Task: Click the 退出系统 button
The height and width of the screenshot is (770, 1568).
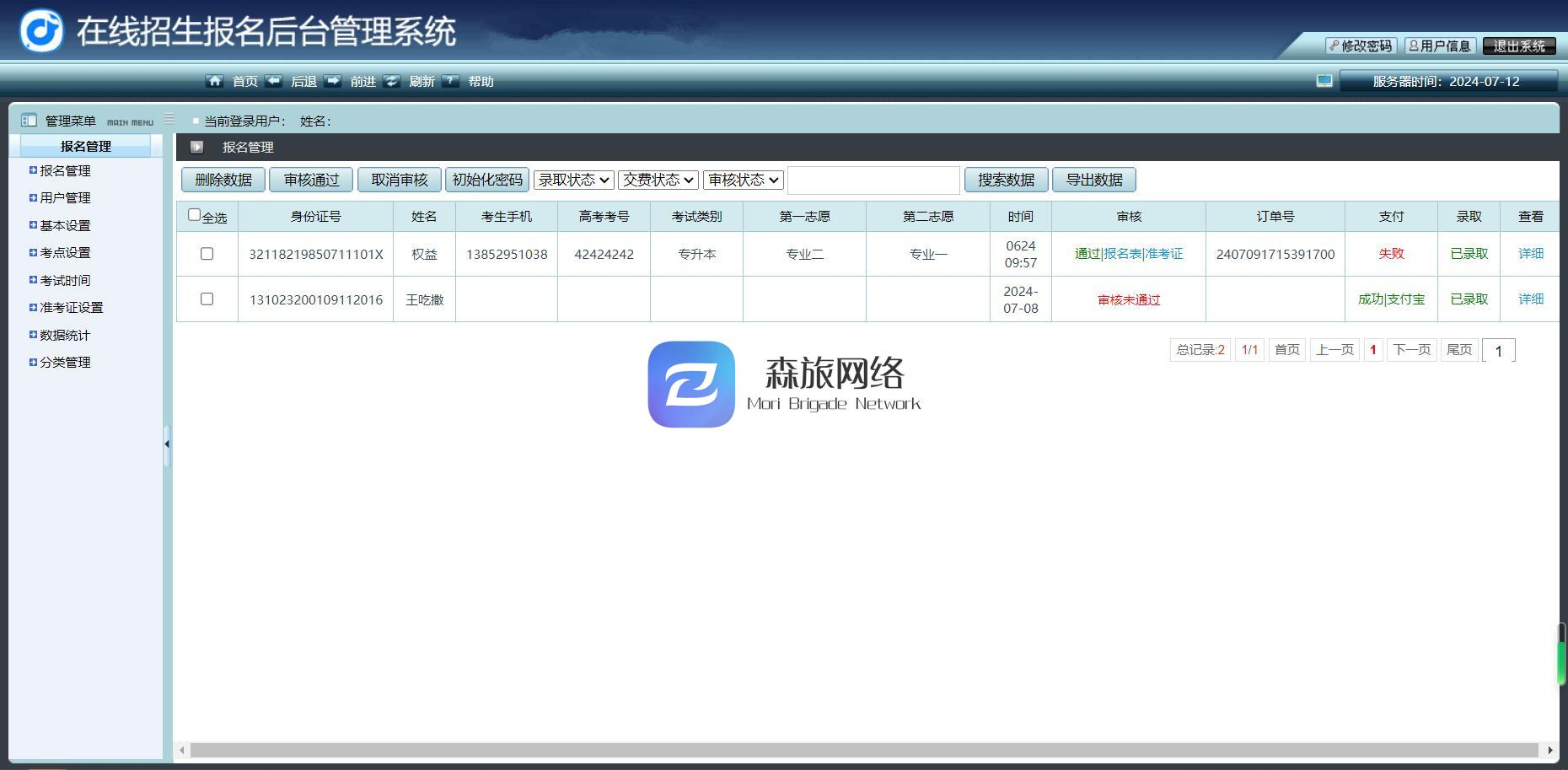Action: click(x=1519, y=46)
